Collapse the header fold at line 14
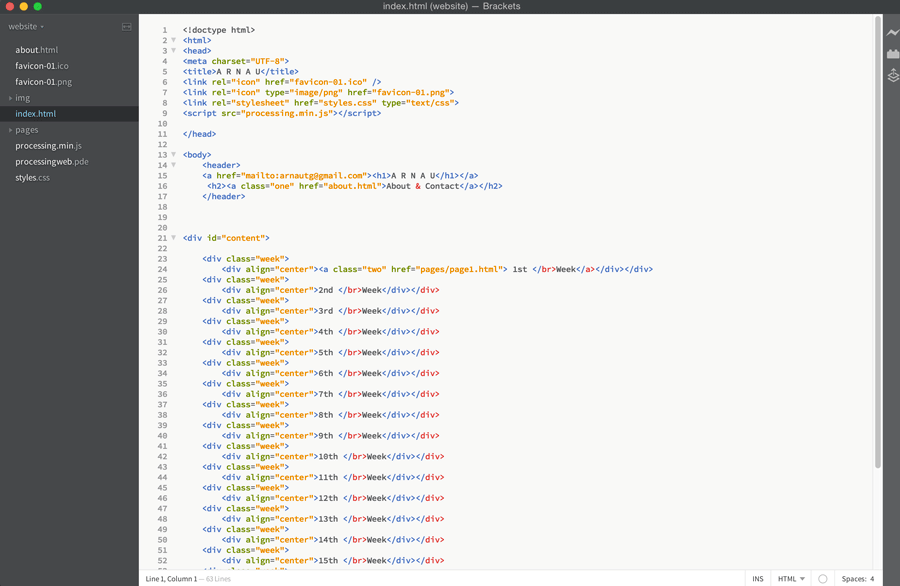Viewport: 900px width, 586px height. (x=173, y=165)
